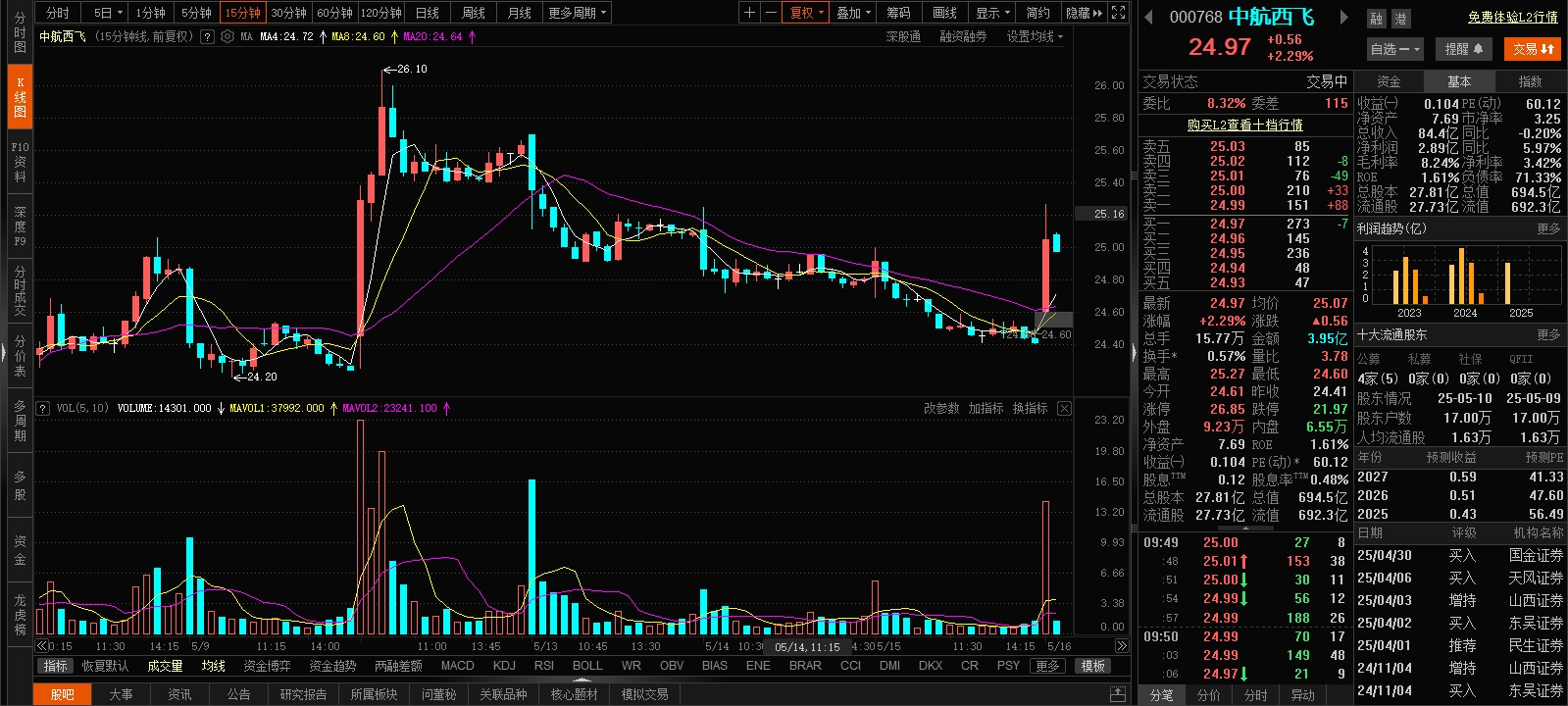Toggle 画线 drawing tools

pos(944,13)
